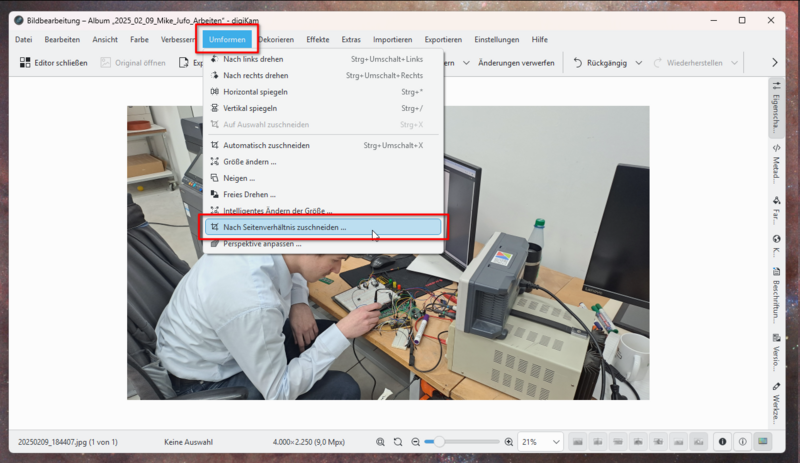The width and height of the screenshot is (800, 463).
Task: Expand the dropdown arrow left of 'Änderungen verwerfen'
Action: pos(466,63)
